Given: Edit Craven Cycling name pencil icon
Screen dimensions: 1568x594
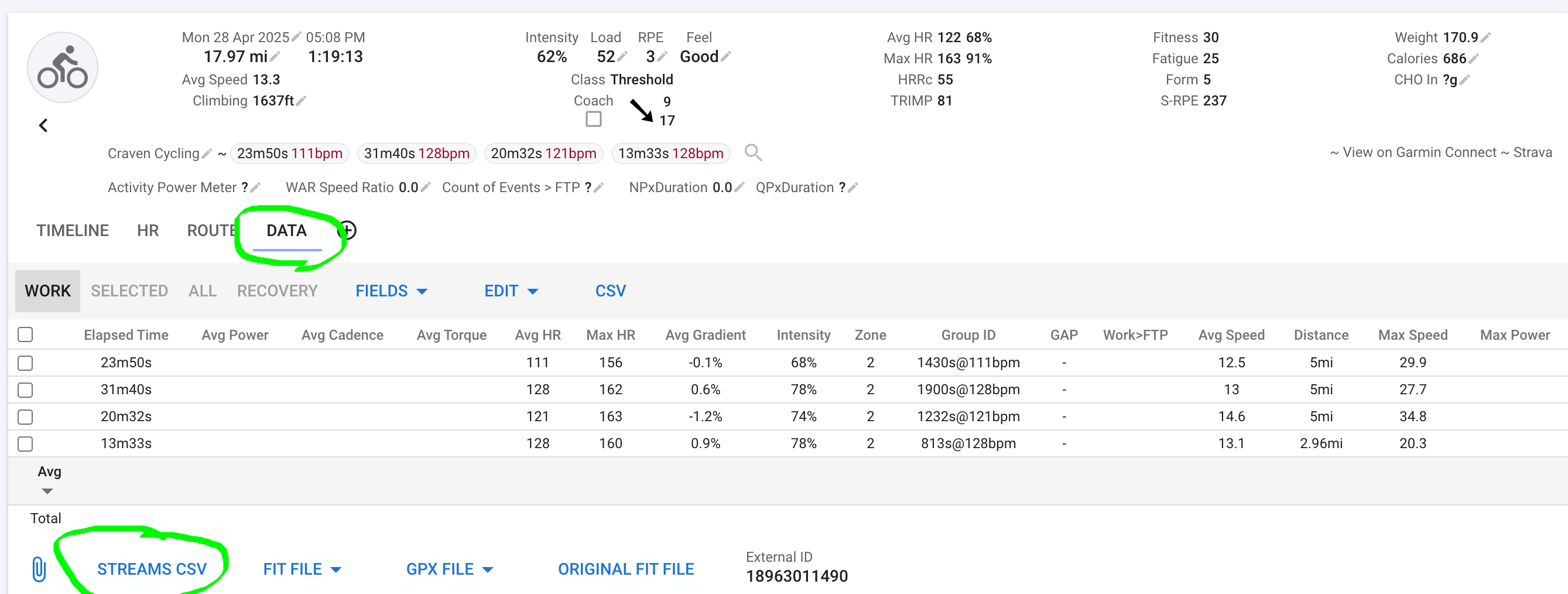Looking at the screenshot, I should 207,153.
